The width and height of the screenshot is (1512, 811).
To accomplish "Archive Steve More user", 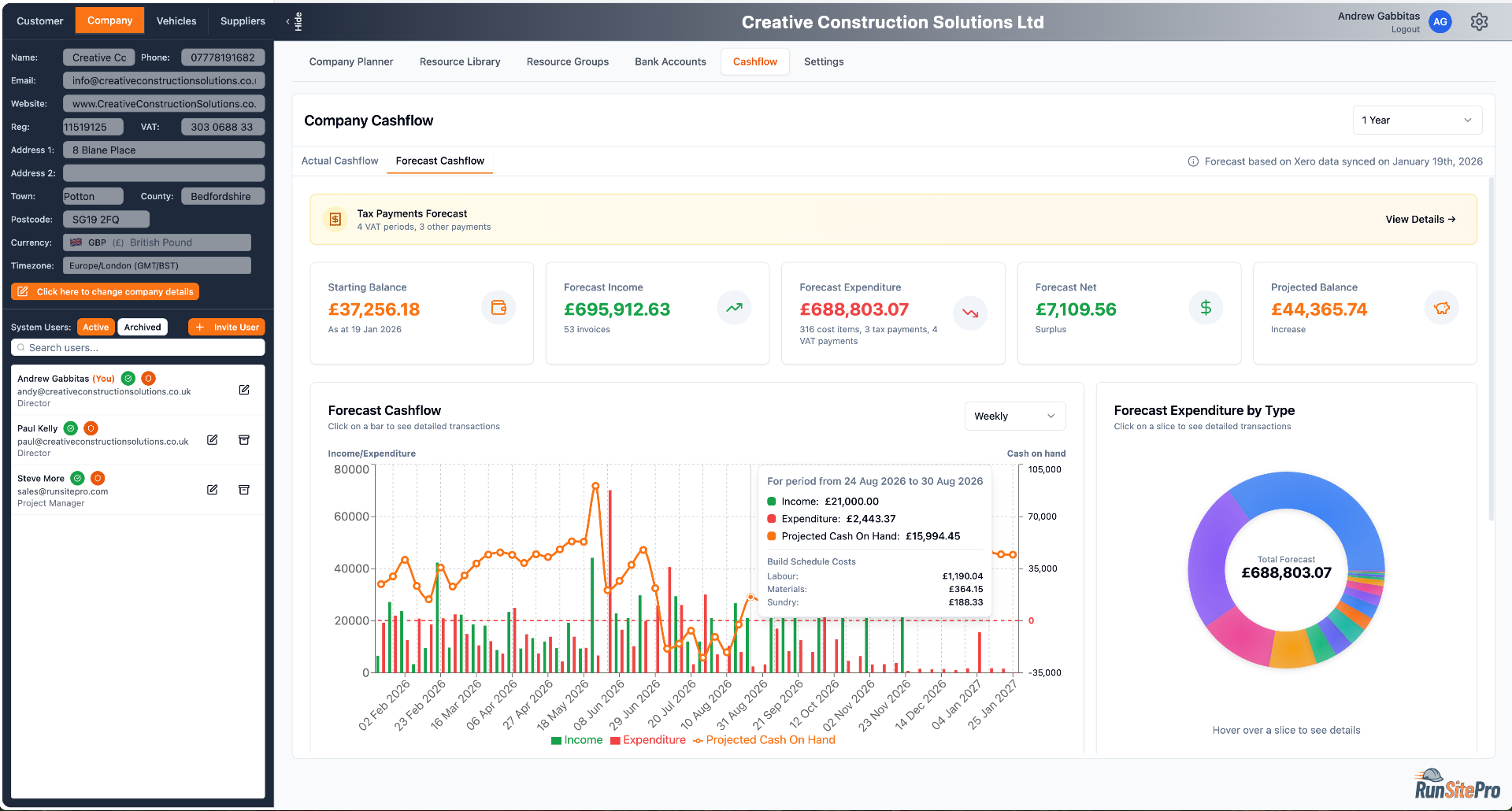I will pyautogui.click(x=244, y=490).
